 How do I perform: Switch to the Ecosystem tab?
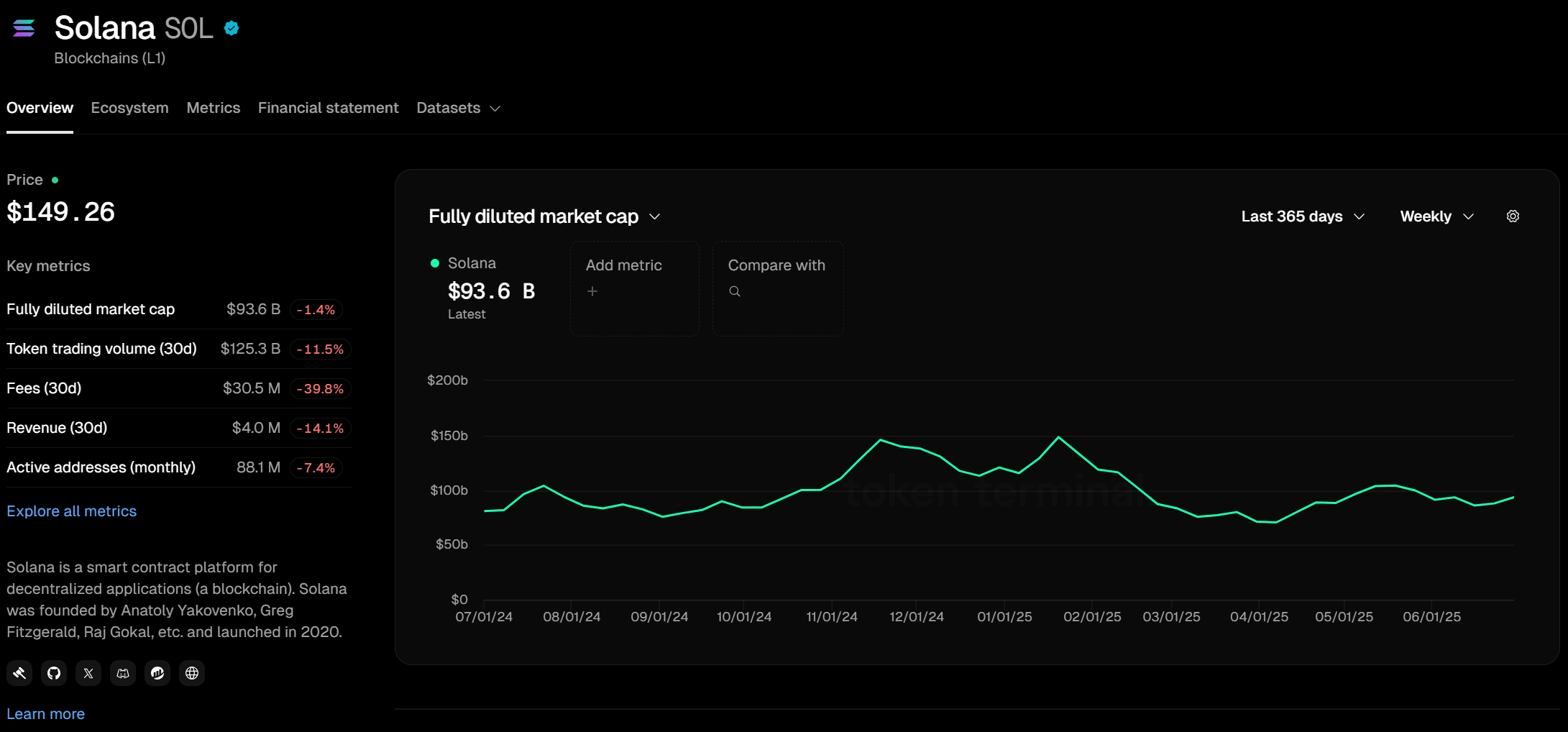[x=129, y=108]
